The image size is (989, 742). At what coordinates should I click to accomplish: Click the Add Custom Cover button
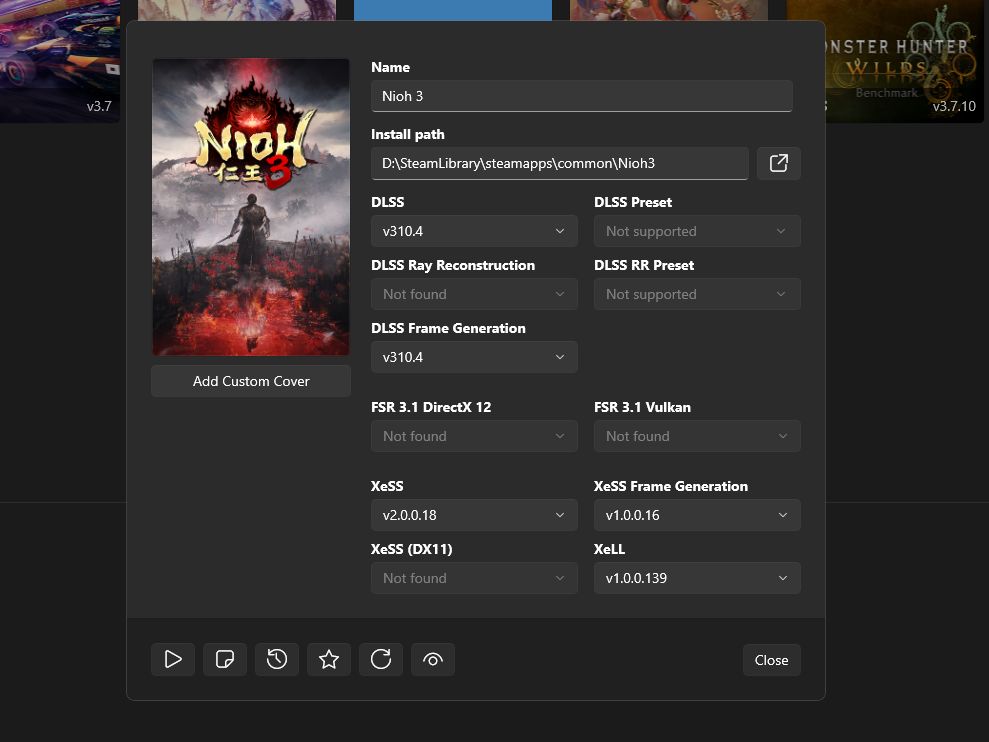click(x=251, y=381)
